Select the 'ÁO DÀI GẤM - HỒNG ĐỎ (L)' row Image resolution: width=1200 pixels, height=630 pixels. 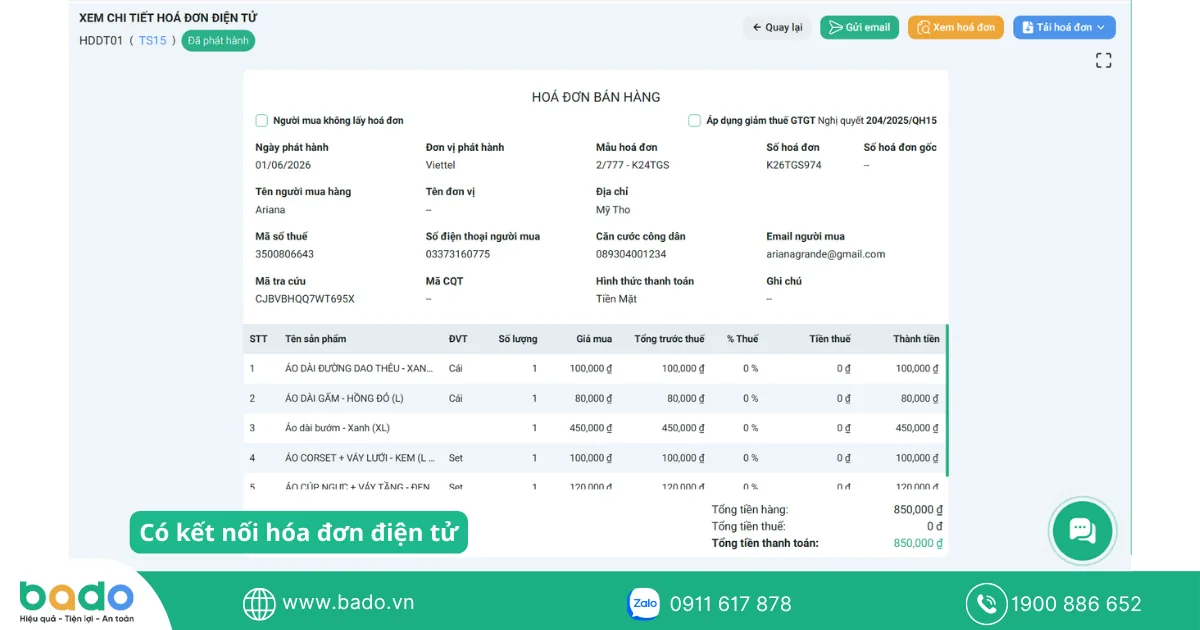[594, 398]
